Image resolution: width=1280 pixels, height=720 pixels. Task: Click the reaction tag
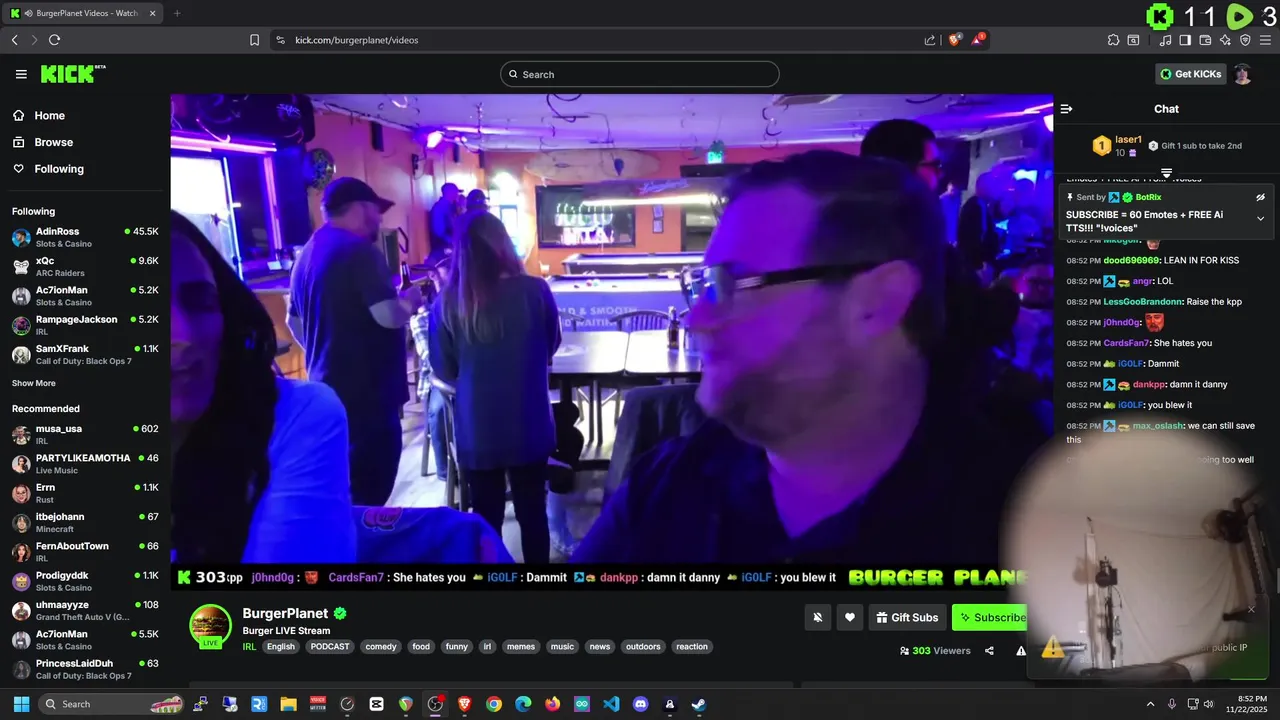tap(692, 647)
